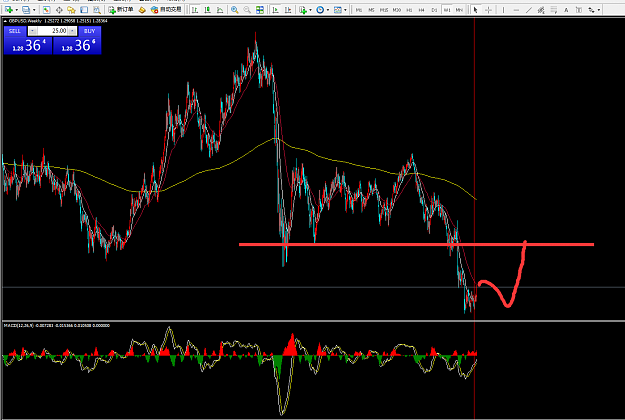Select the Text Label tool
Viewport: 625px width, 420px height.
pos(578,10)
